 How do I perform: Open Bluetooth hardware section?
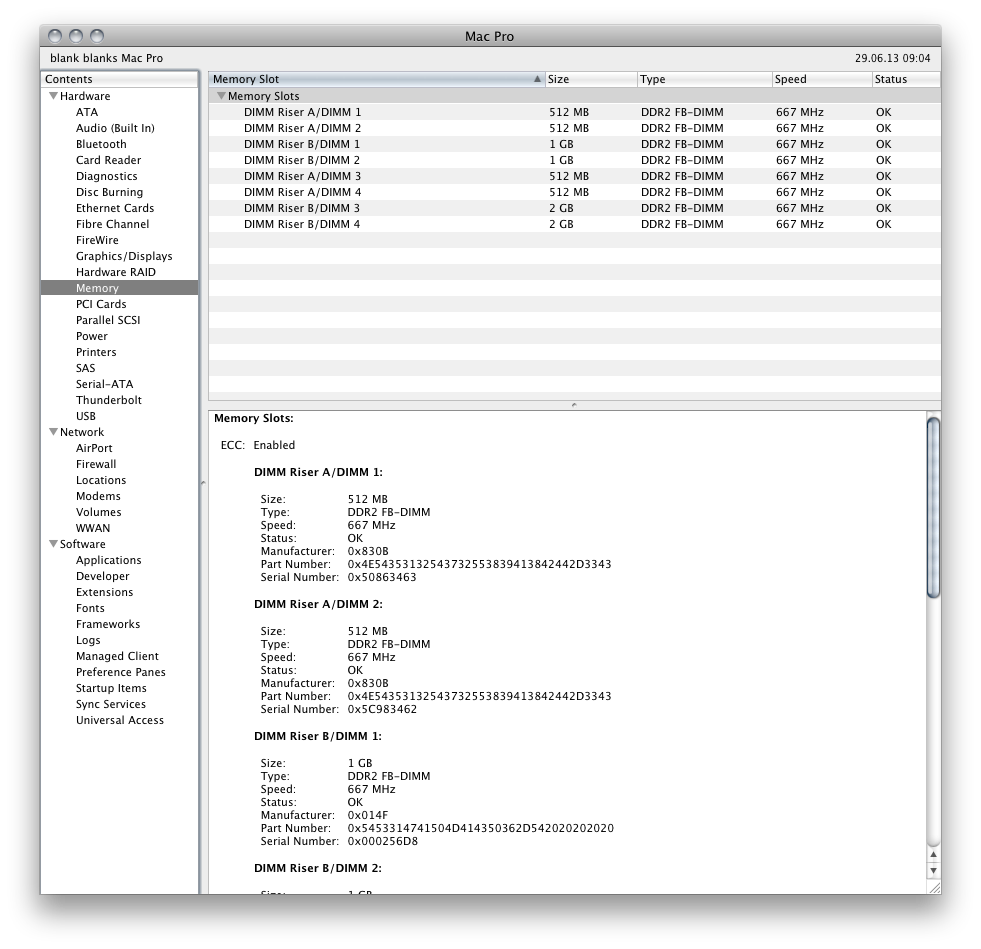pyautogui.click(x=101, y=144)
